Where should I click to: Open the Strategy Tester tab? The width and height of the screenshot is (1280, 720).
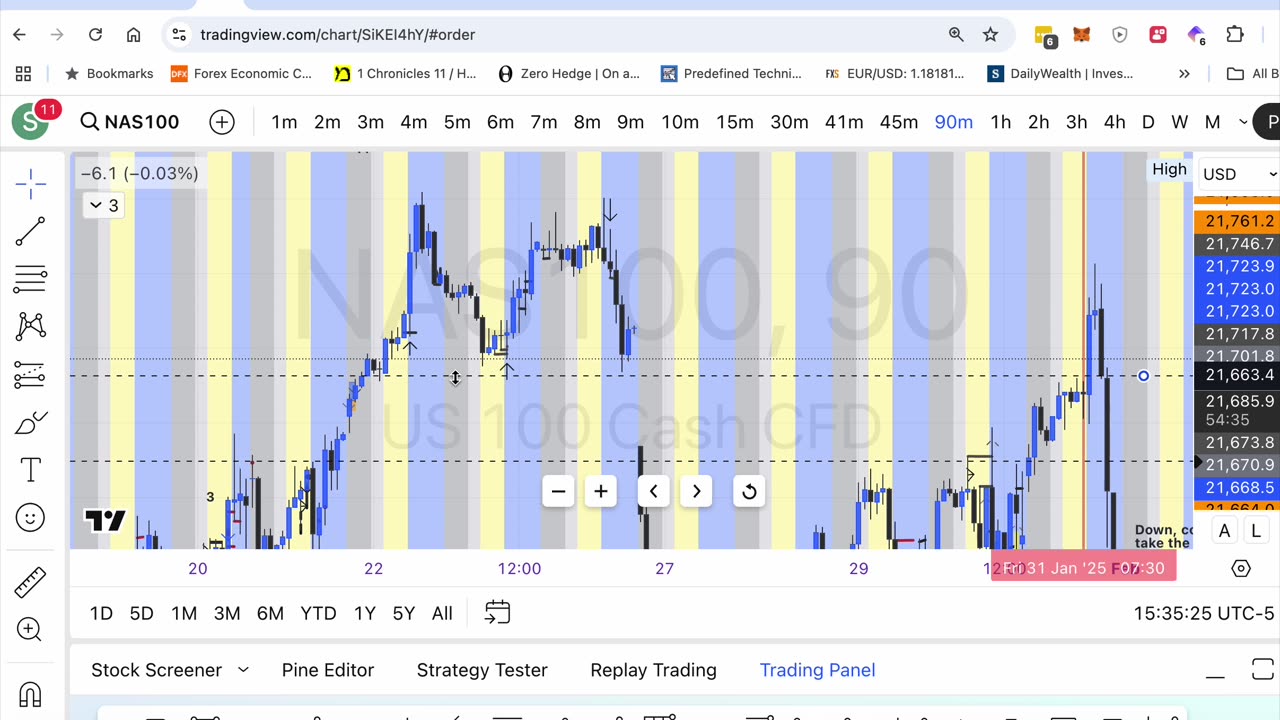[x=482, y=670]
